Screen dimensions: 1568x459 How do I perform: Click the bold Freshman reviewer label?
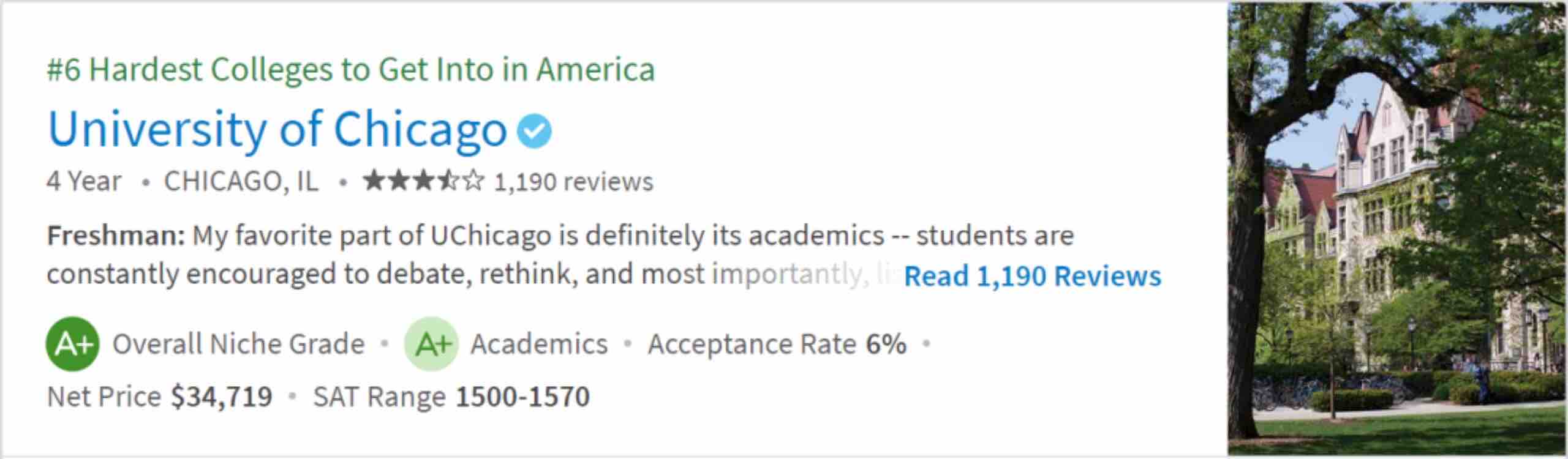coord(116,236)
